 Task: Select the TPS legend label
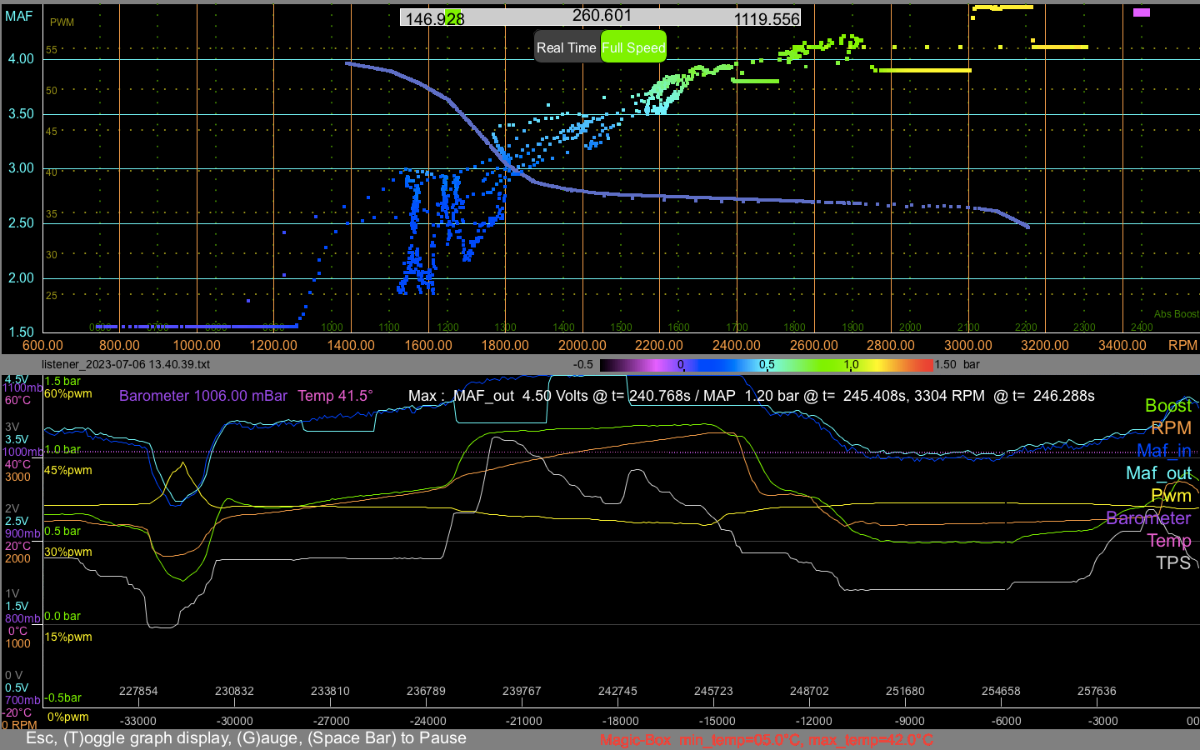coord(1173,563)
